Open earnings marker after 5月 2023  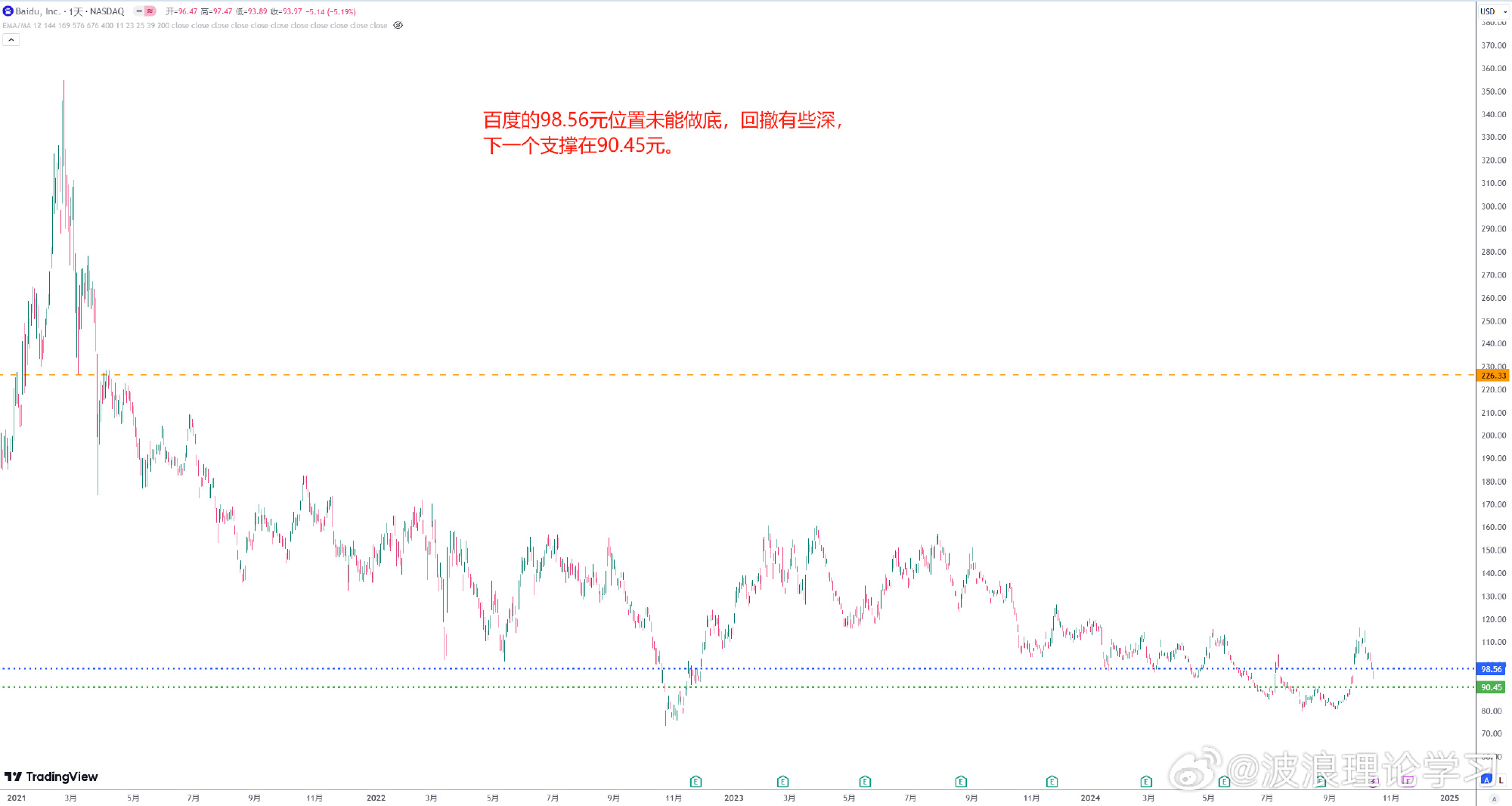[866, 781]
